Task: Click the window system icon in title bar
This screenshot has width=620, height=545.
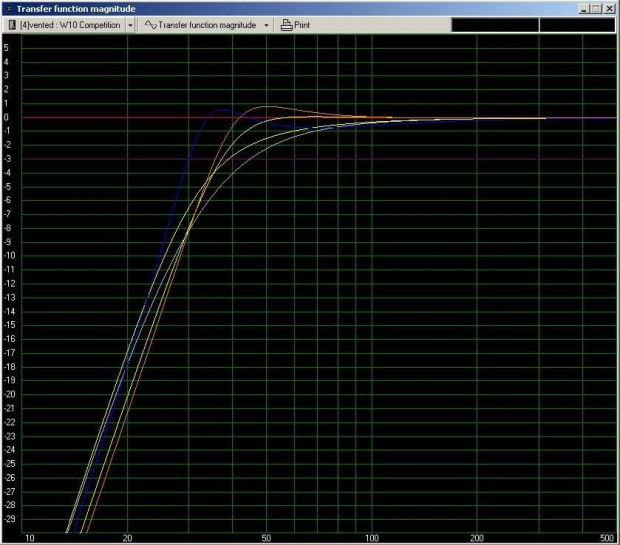Action: (x=9, y=8)
